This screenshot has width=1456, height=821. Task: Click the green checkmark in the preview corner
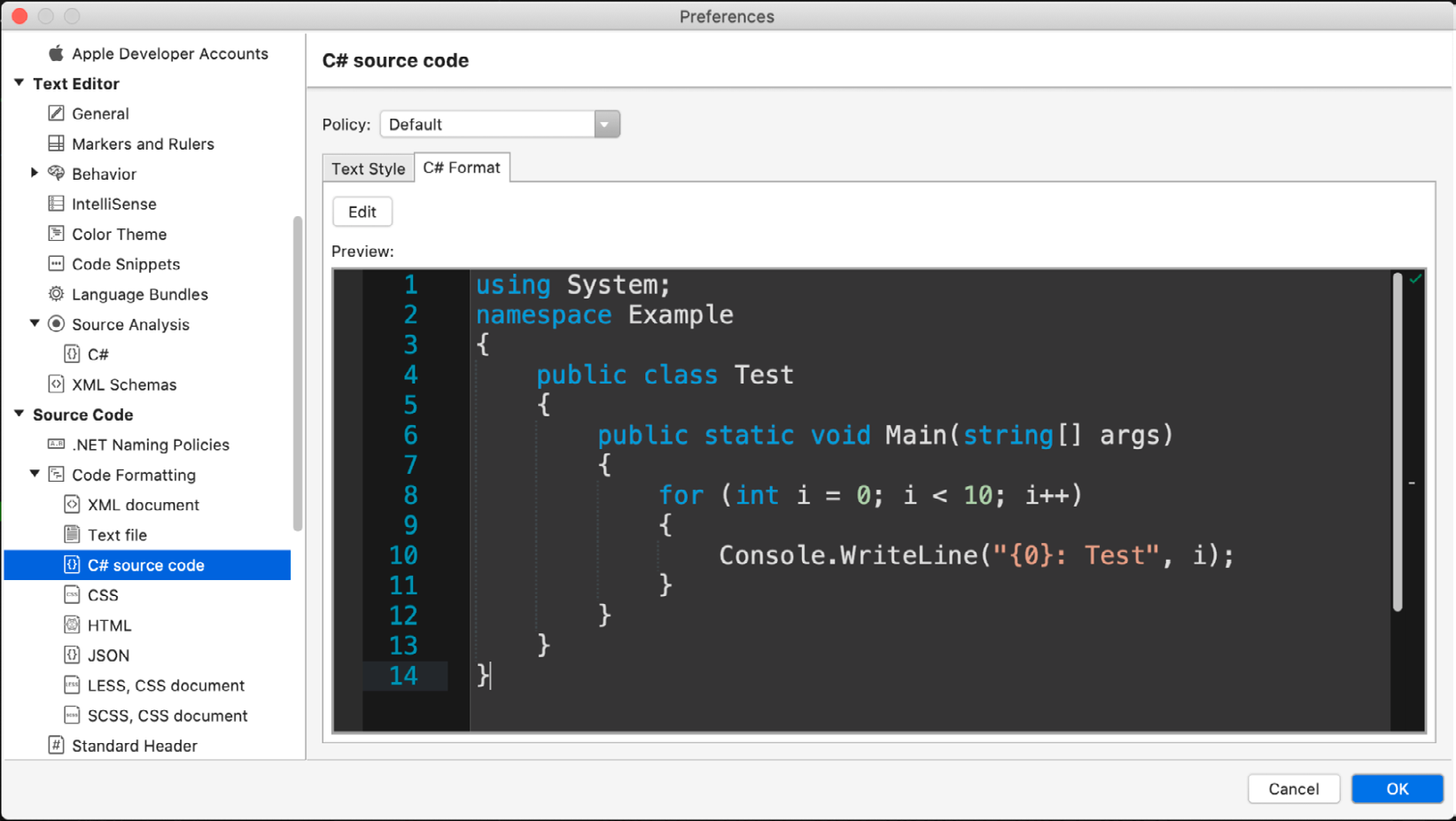click(x=1415, y=279)
